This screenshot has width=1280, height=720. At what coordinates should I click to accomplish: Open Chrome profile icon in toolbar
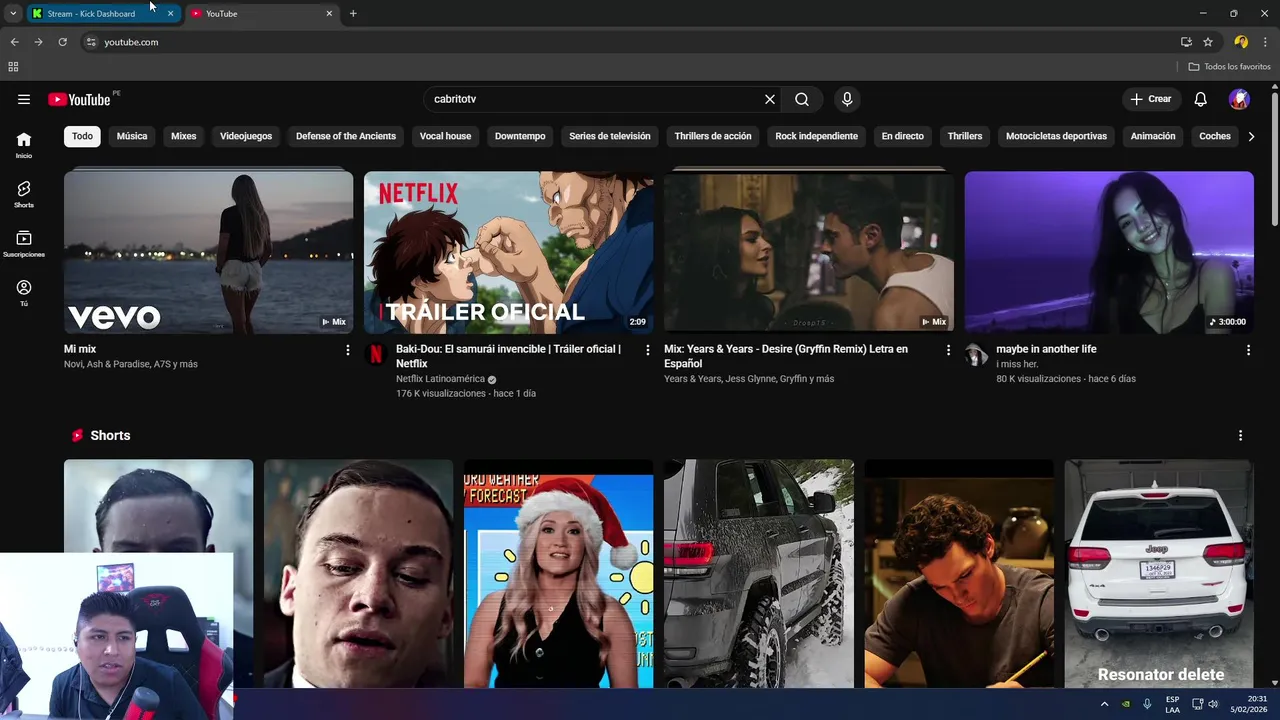(x=1241, y=42)
